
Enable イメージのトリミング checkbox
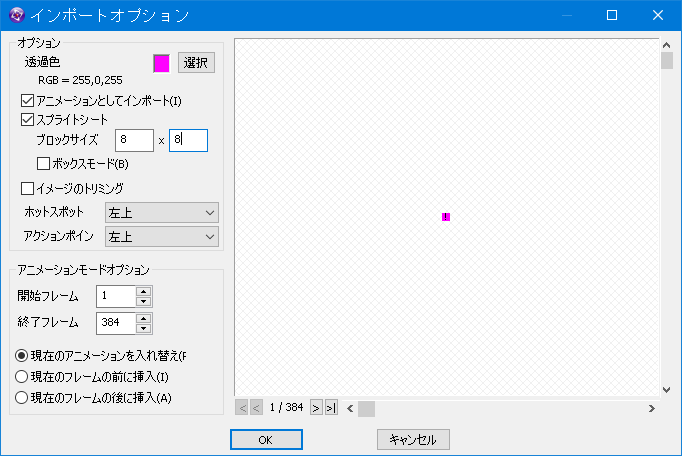(x=28, y=188)
